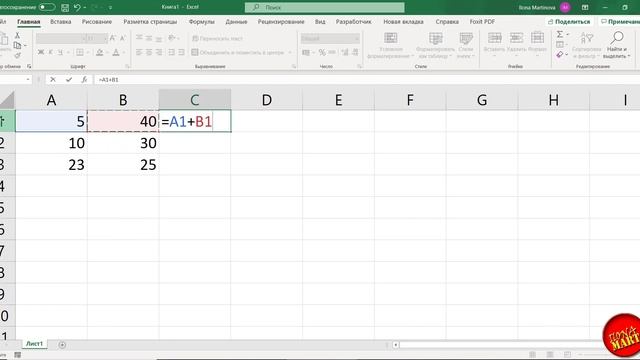The width and height of the screenshot is (640, 360).
Task: Select the Лист1 sheet tab
Action: coord(34,344)
